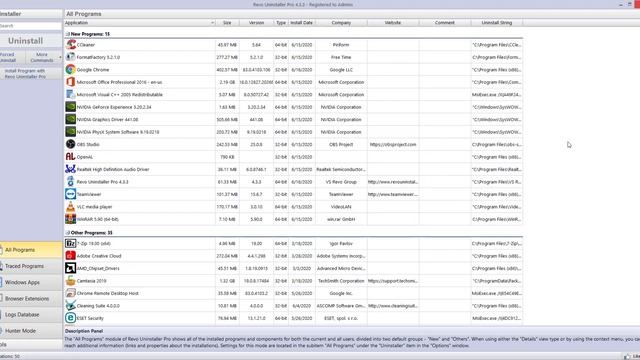The height and width of the screenshot is (360, 640).
Task: Open the Logs Database section
Action: tap(31, 314)
